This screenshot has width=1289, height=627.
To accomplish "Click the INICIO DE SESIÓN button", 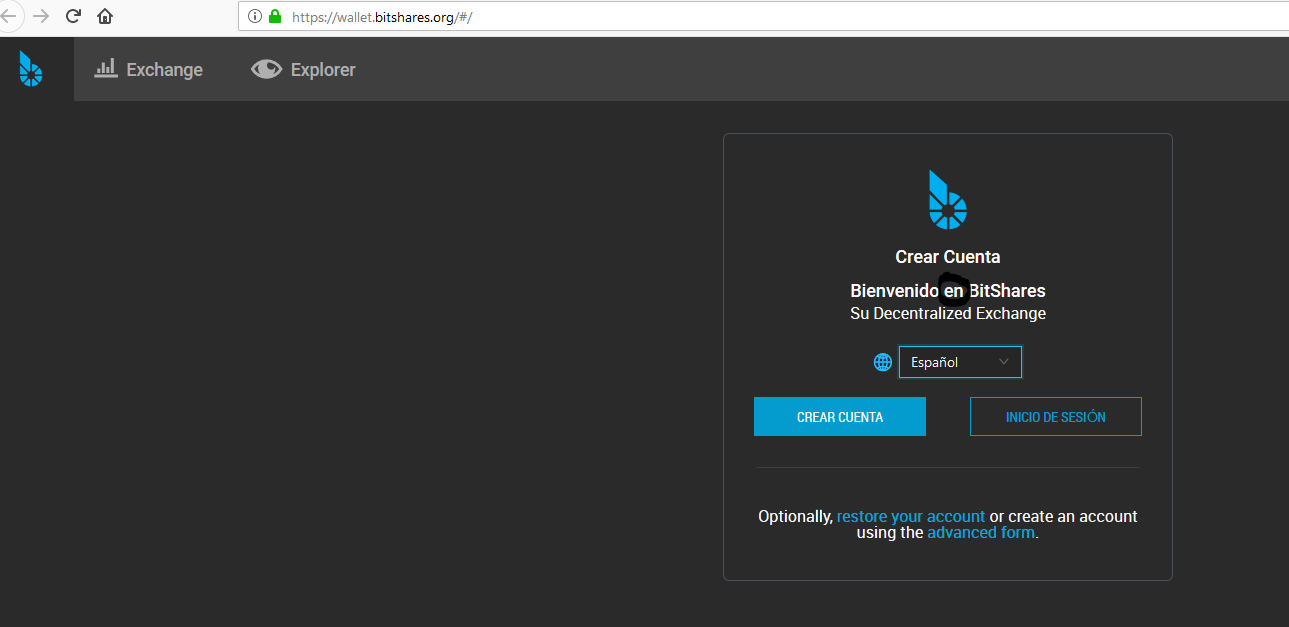I will [1056, 417].
